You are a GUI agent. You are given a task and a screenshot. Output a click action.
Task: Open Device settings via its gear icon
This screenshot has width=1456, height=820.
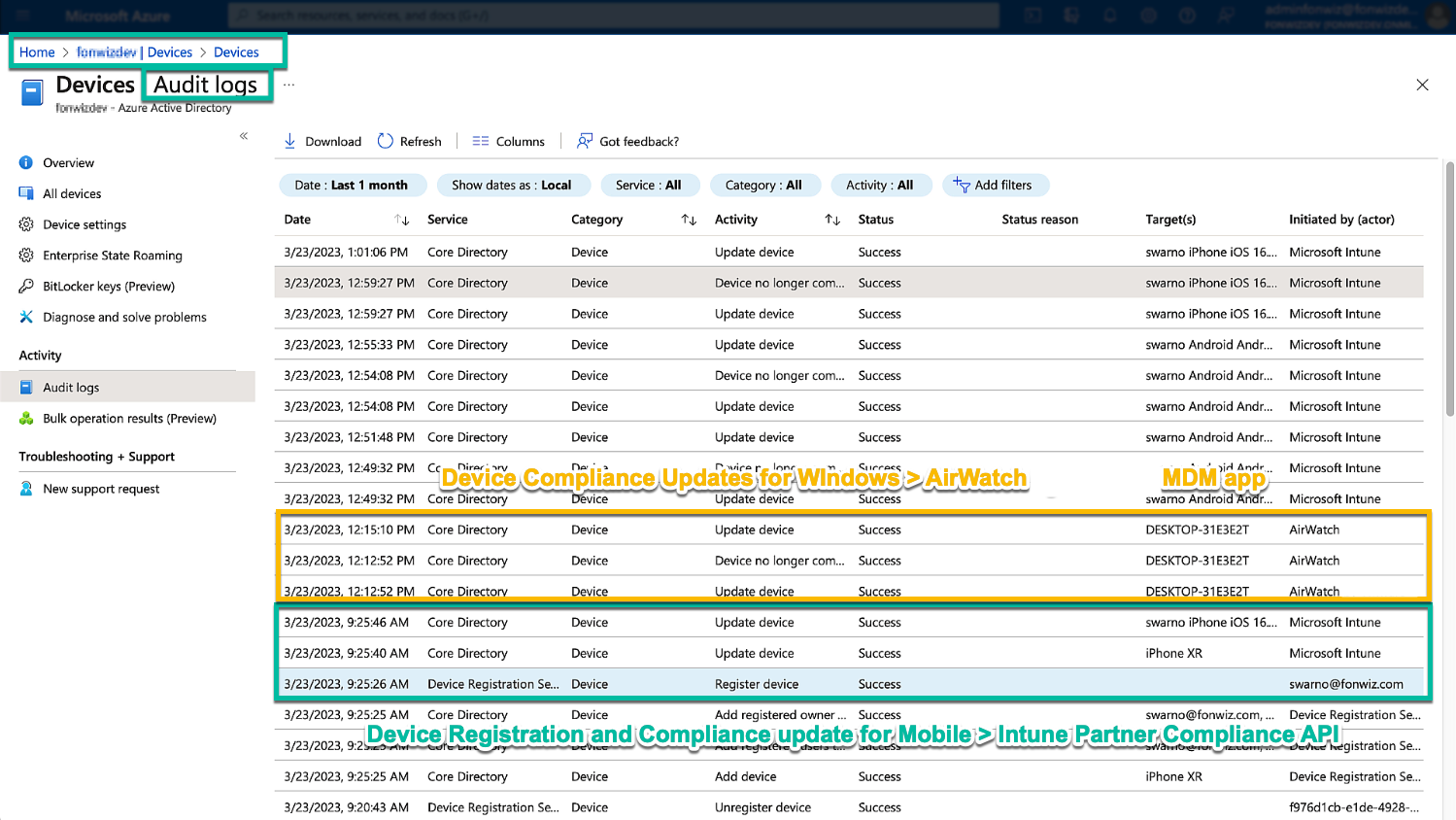tap(26, 224)
